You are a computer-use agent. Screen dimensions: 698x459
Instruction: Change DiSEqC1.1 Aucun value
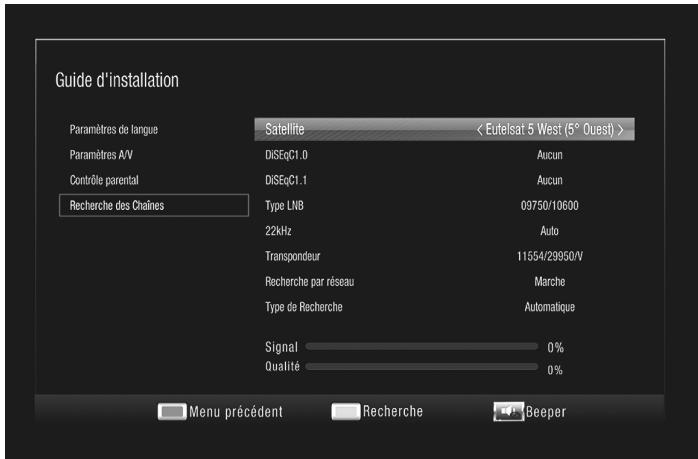point(549,180)
